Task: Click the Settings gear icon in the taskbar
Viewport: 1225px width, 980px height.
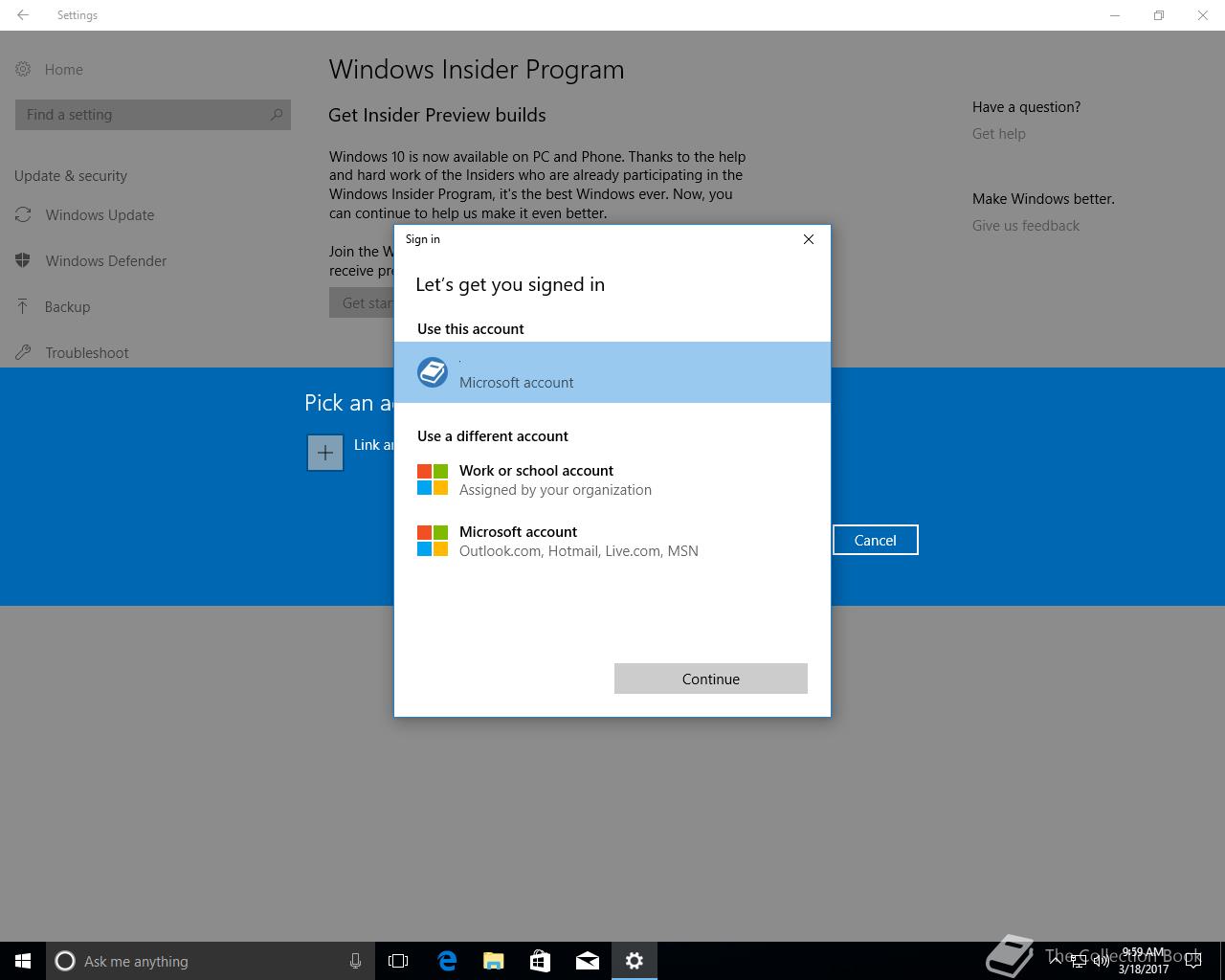Action: click(x=635, y=961)
